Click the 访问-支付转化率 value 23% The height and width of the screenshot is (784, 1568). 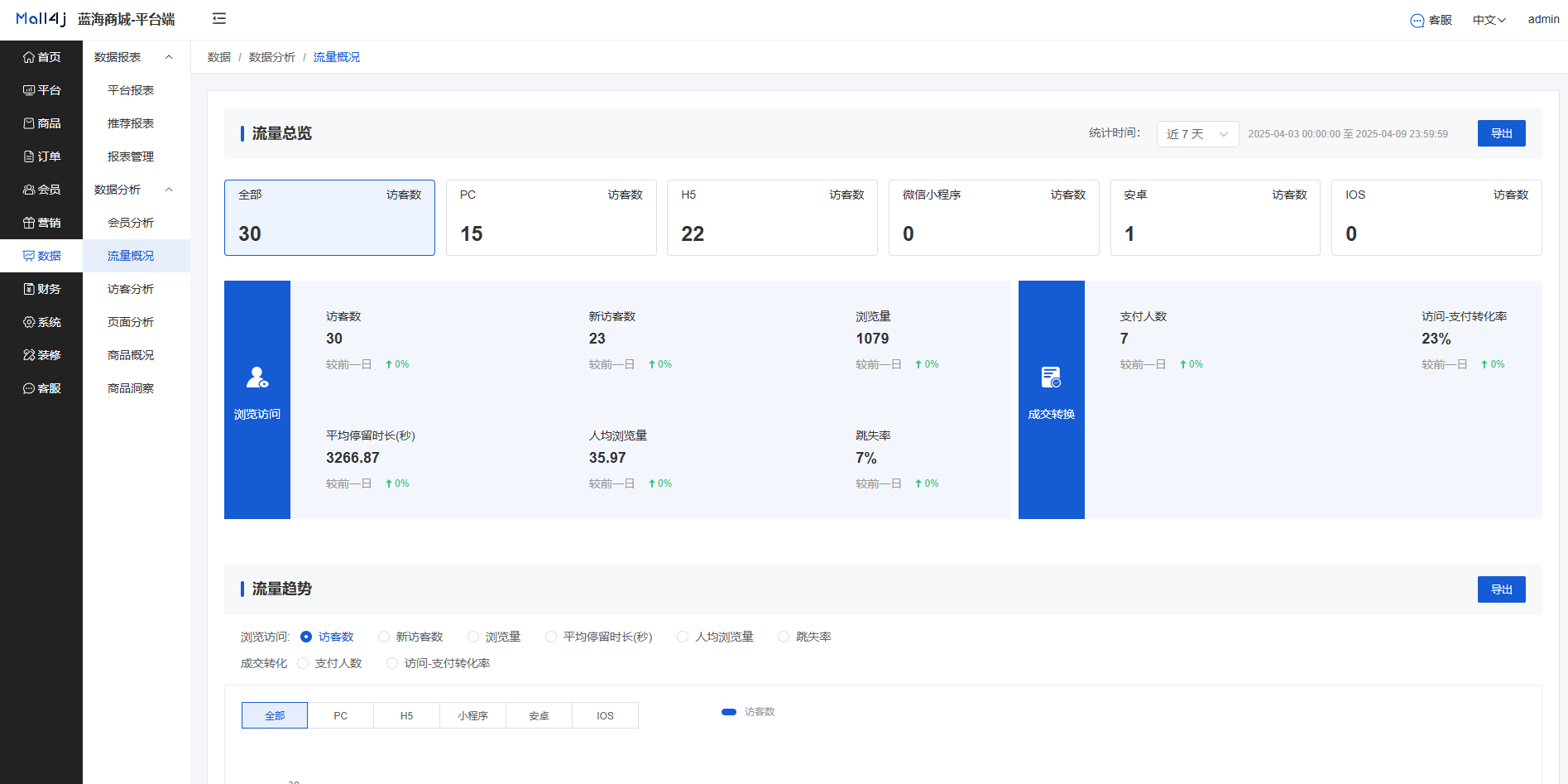coord(1436,339)
